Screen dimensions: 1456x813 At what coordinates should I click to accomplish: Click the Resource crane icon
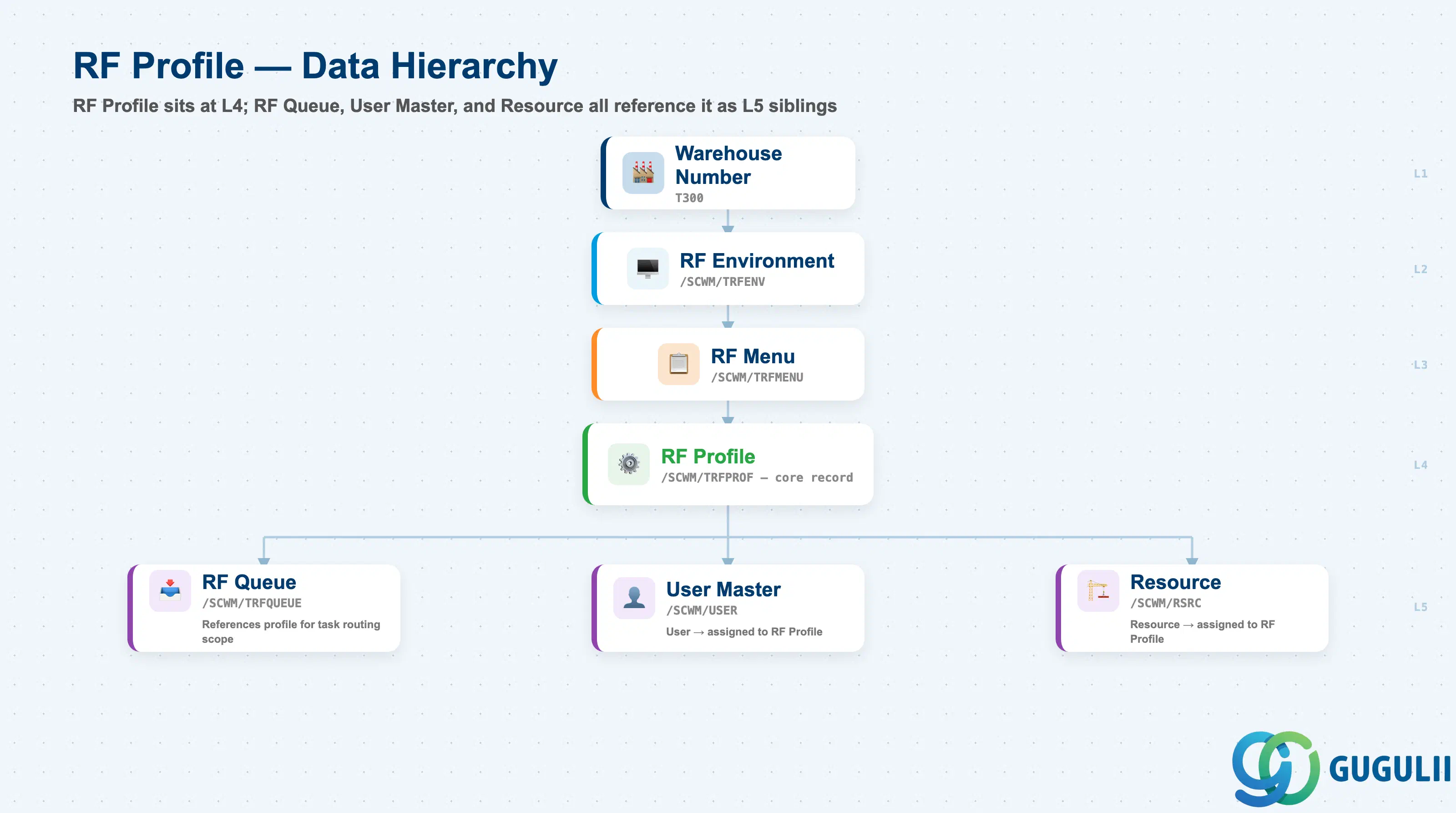coord(1098,591)
